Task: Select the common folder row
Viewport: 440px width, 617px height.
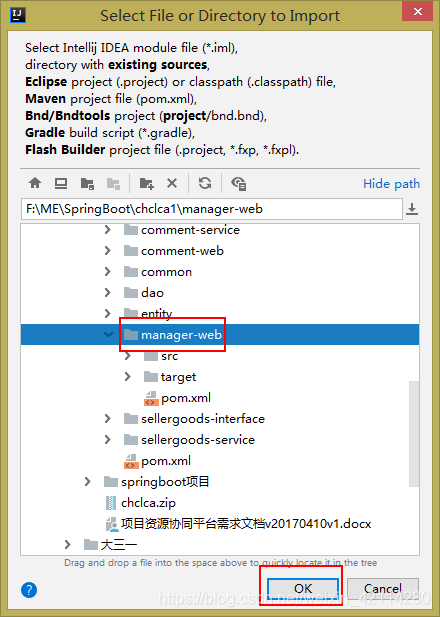Action: 220,272
